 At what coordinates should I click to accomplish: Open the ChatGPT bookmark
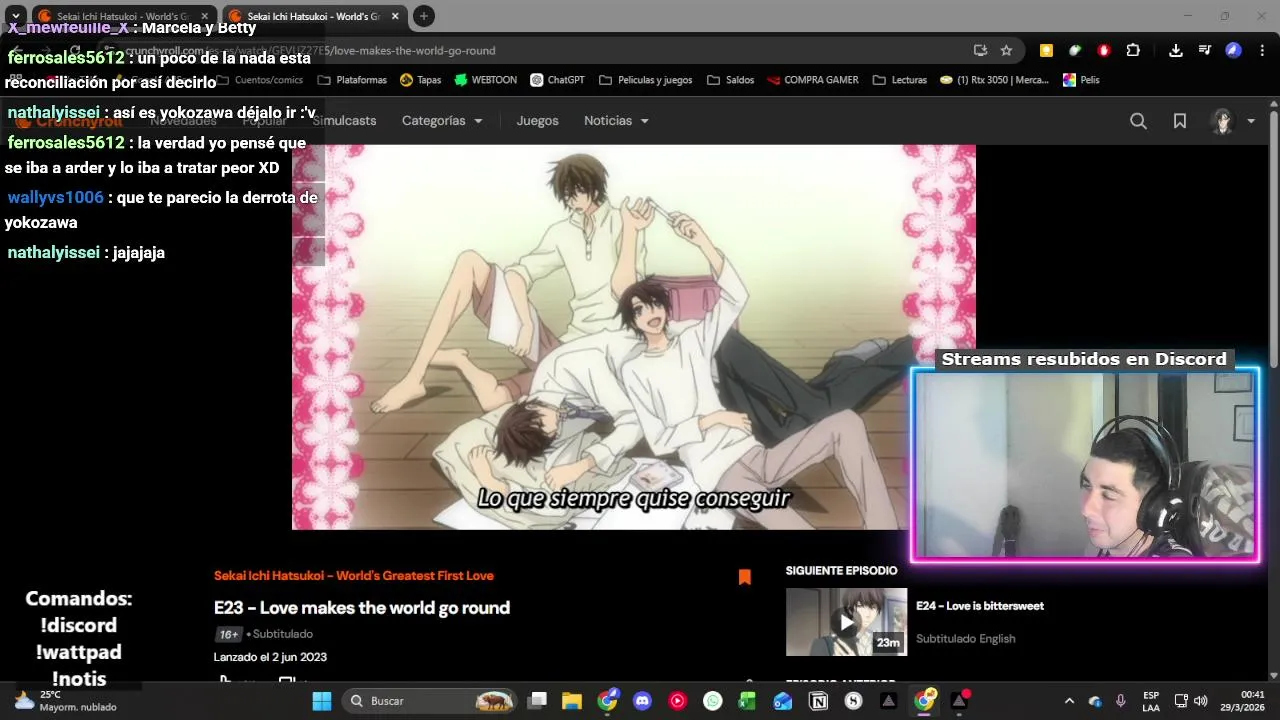(557, 80)
